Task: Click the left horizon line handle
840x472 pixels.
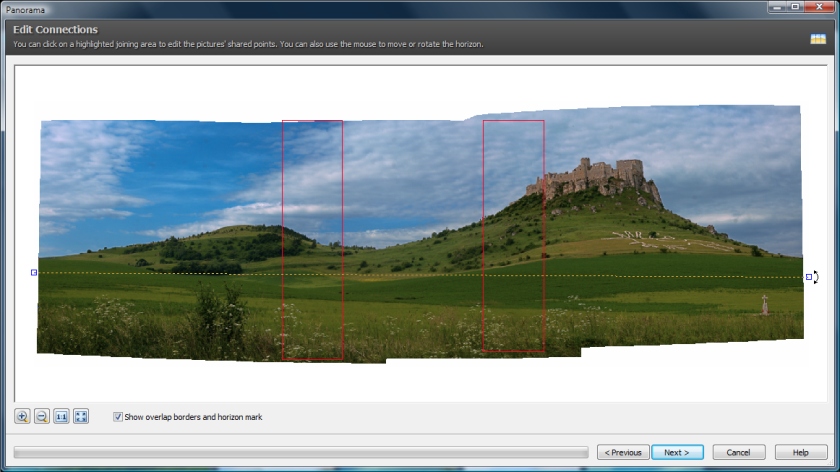Action: coord(34,273)
